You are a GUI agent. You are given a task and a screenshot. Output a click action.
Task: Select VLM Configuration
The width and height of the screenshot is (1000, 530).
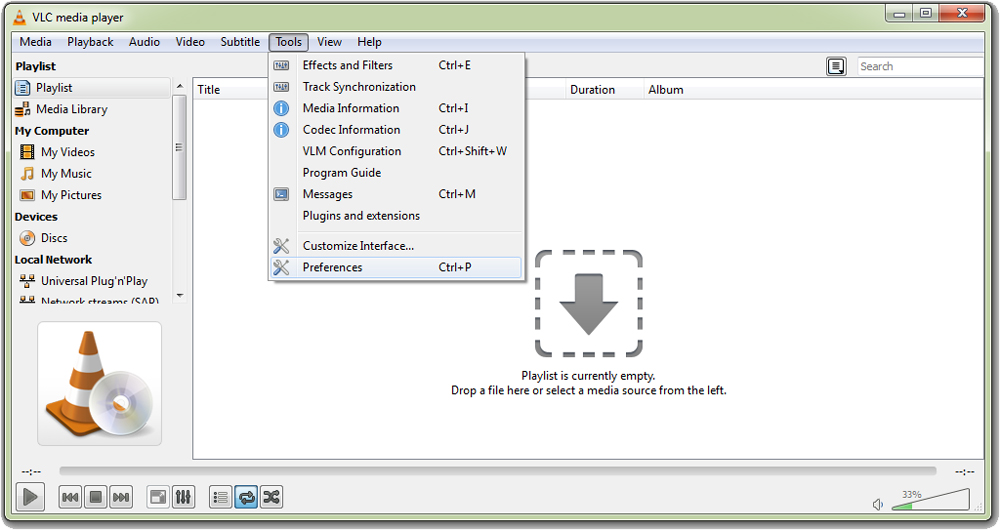395,151
